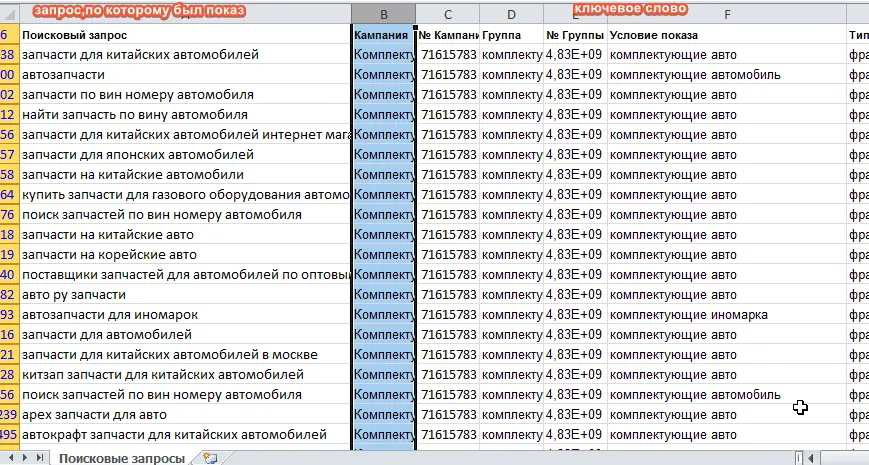Click the insert new worksheet icon

coord(210,458)
